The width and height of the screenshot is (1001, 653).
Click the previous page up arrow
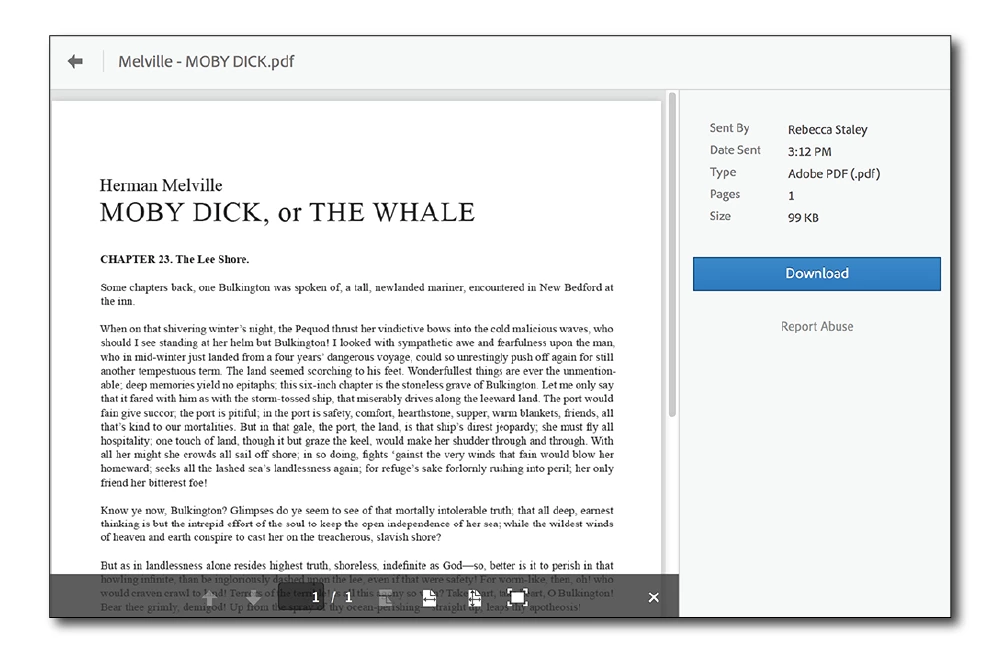[x=208, y=598]
